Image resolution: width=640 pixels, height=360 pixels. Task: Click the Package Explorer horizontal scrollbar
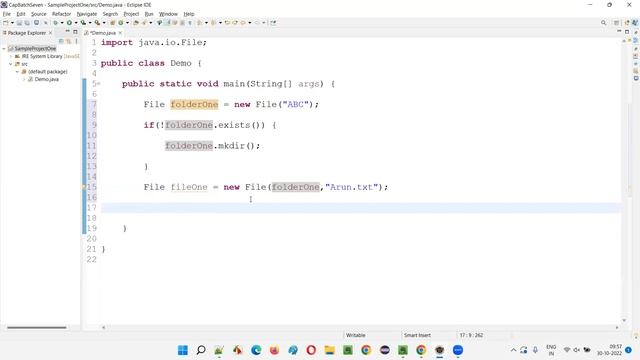tap(36, 327)
